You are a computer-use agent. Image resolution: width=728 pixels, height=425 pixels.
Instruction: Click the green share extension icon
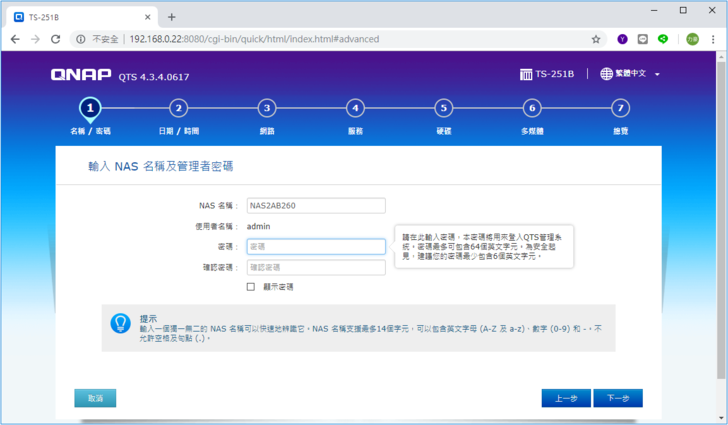(663, 39)
